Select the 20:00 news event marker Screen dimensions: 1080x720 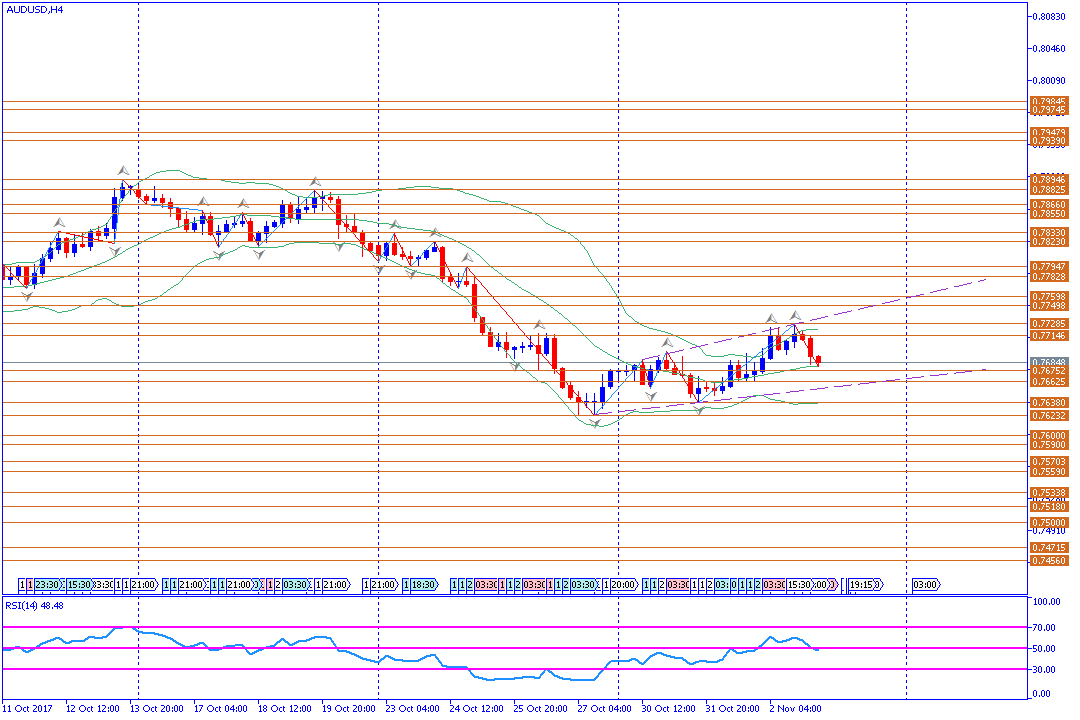click(623, 585)
